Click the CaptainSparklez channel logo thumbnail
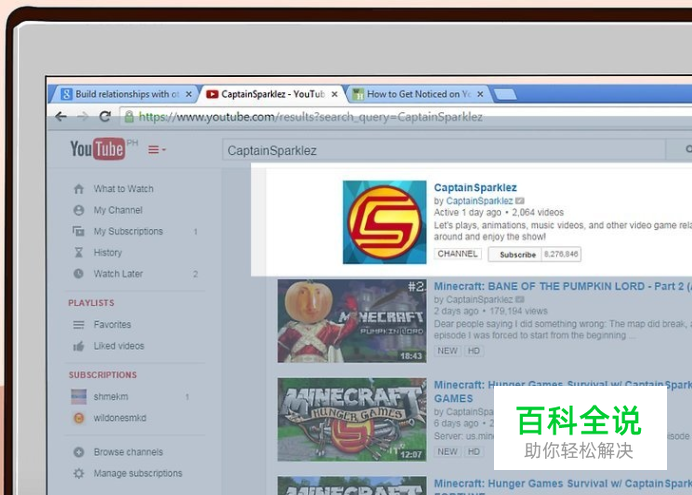The height and width of the screenshot is (495, 692). point(384,222)
